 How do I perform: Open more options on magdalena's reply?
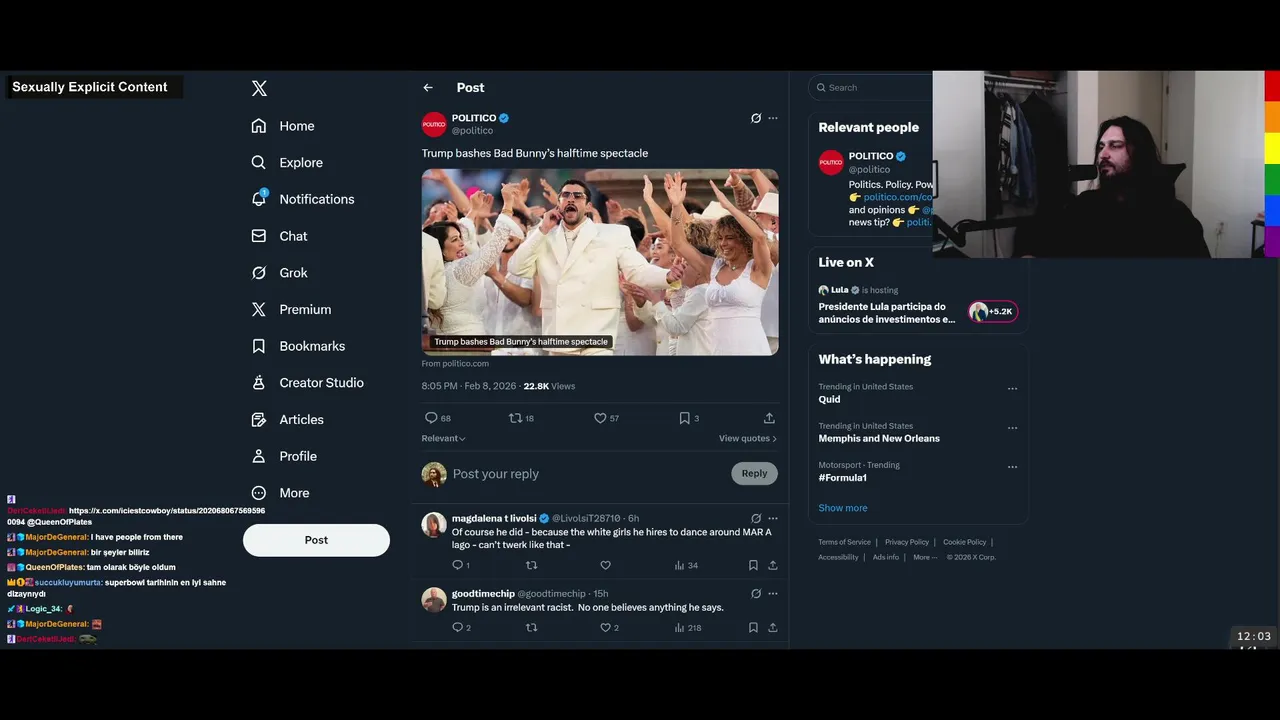tap(773, 519)
